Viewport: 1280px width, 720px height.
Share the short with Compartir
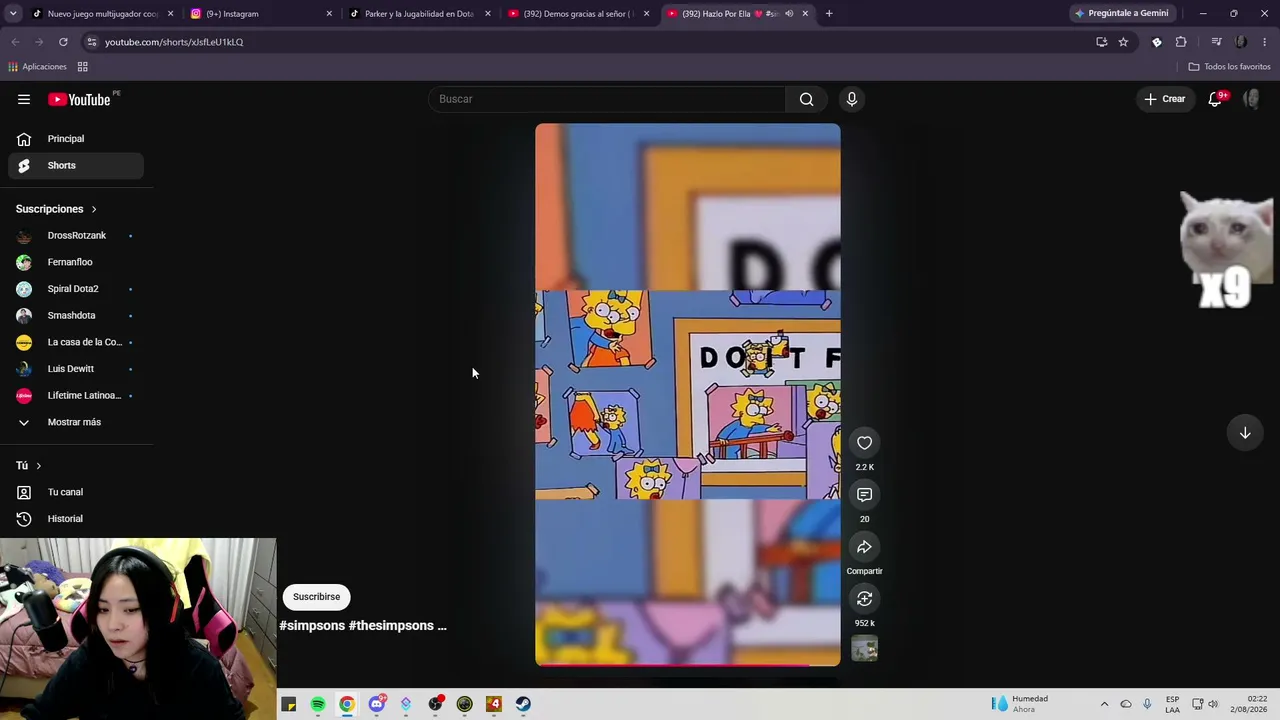[864, 547]
